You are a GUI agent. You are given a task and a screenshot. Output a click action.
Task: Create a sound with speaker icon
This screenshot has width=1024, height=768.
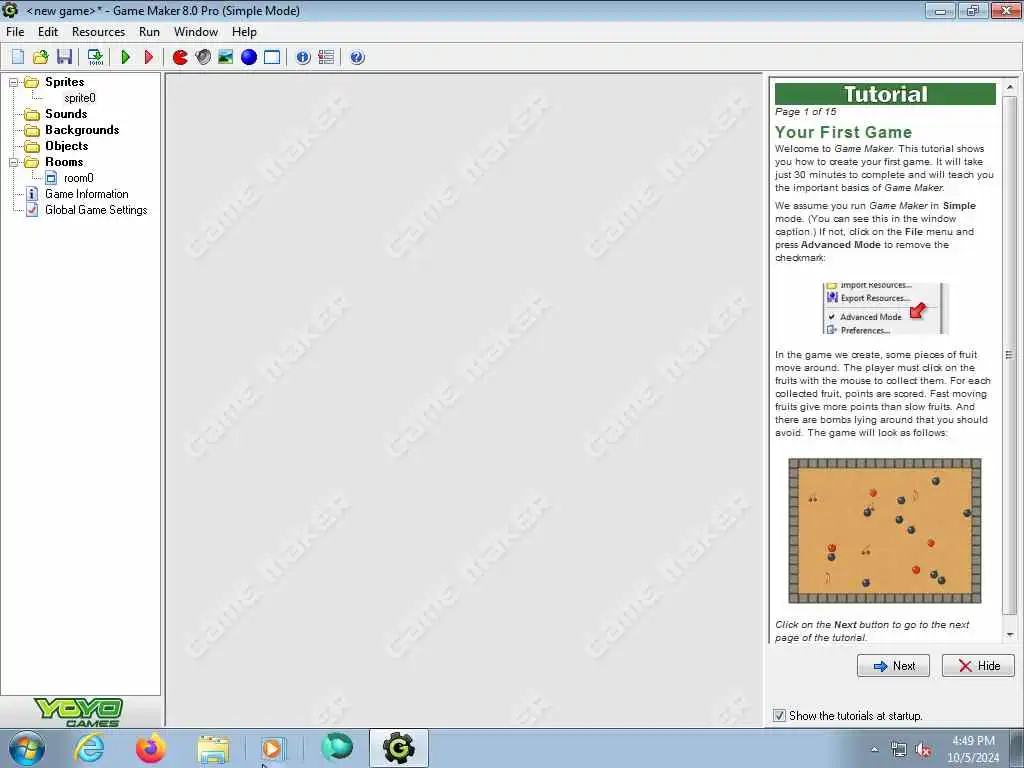coord(203,57)
